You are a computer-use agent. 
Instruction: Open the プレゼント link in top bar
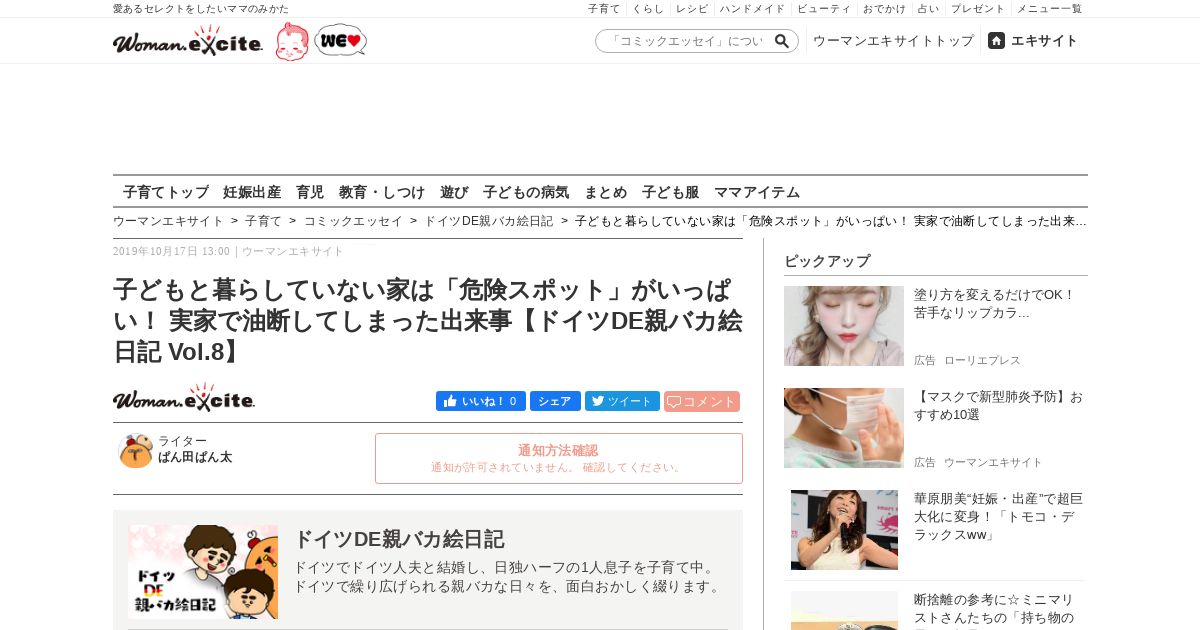(x=978, y=8)
